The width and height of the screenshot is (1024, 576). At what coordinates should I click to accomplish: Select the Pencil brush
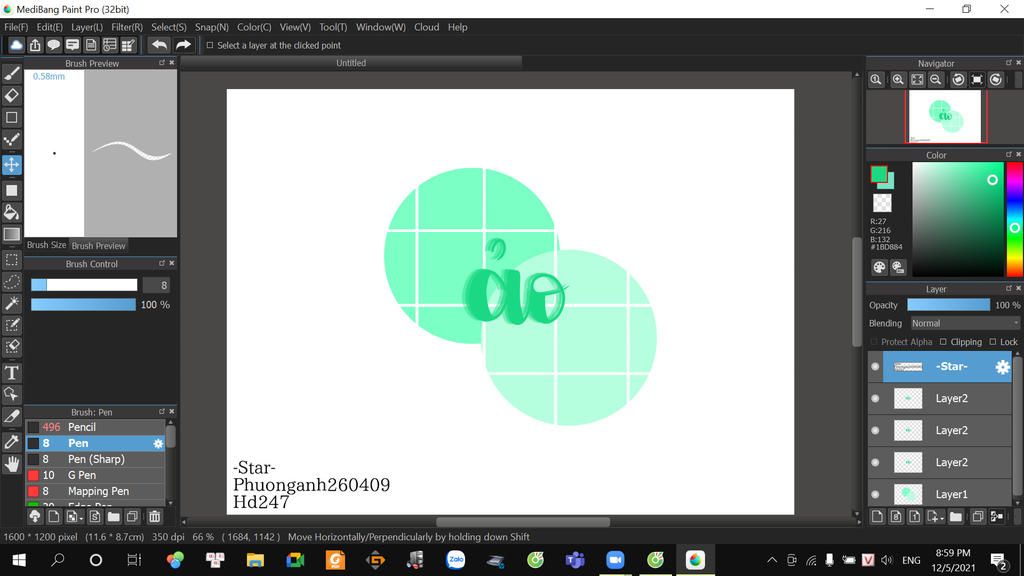[x=95, y=427]
